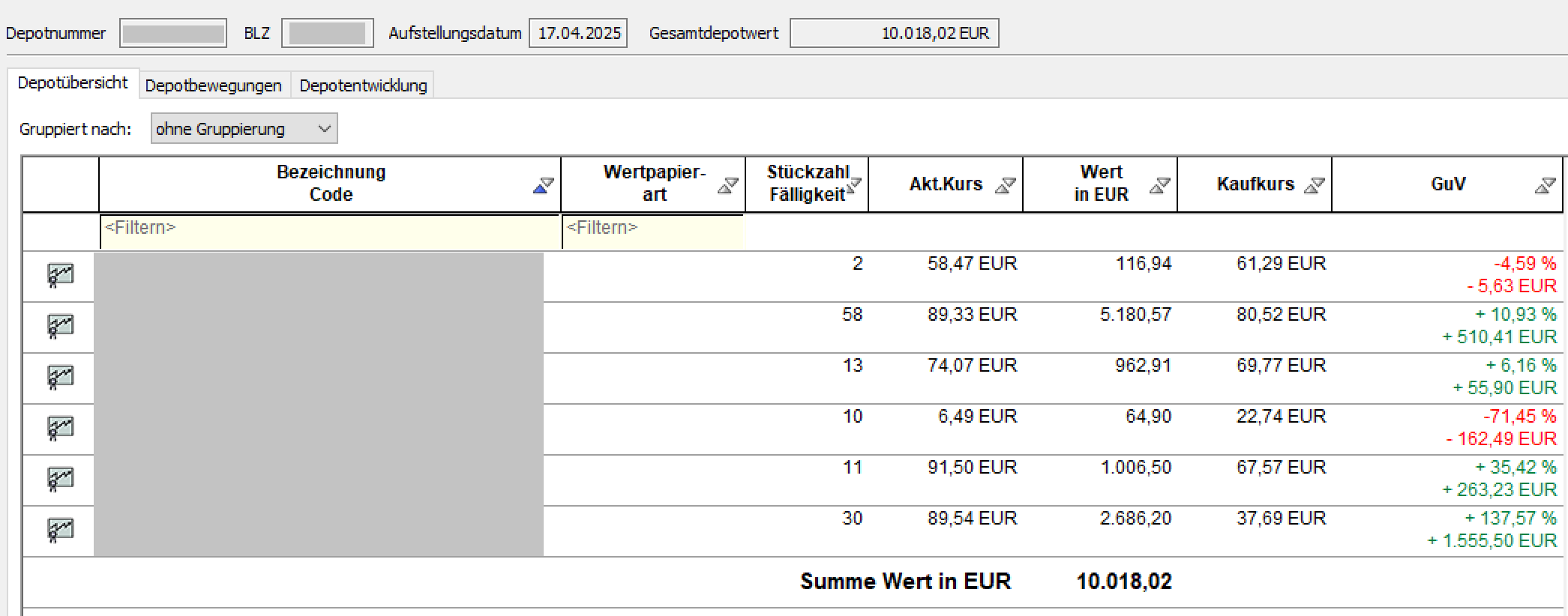
Task: Select the Akt.Kurs cell 89,33 EUR
Action: point(972,315)
